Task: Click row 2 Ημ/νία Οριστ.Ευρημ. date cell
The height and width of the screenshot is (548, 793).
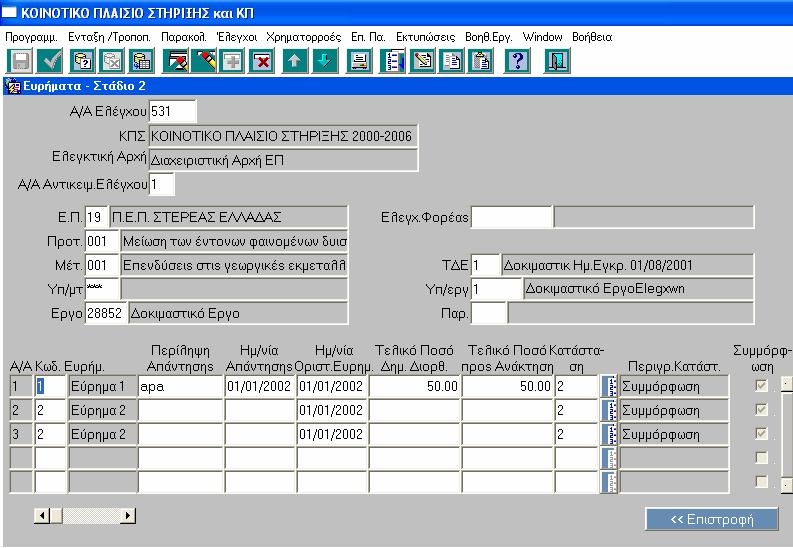Action: (x=332, y=410)
